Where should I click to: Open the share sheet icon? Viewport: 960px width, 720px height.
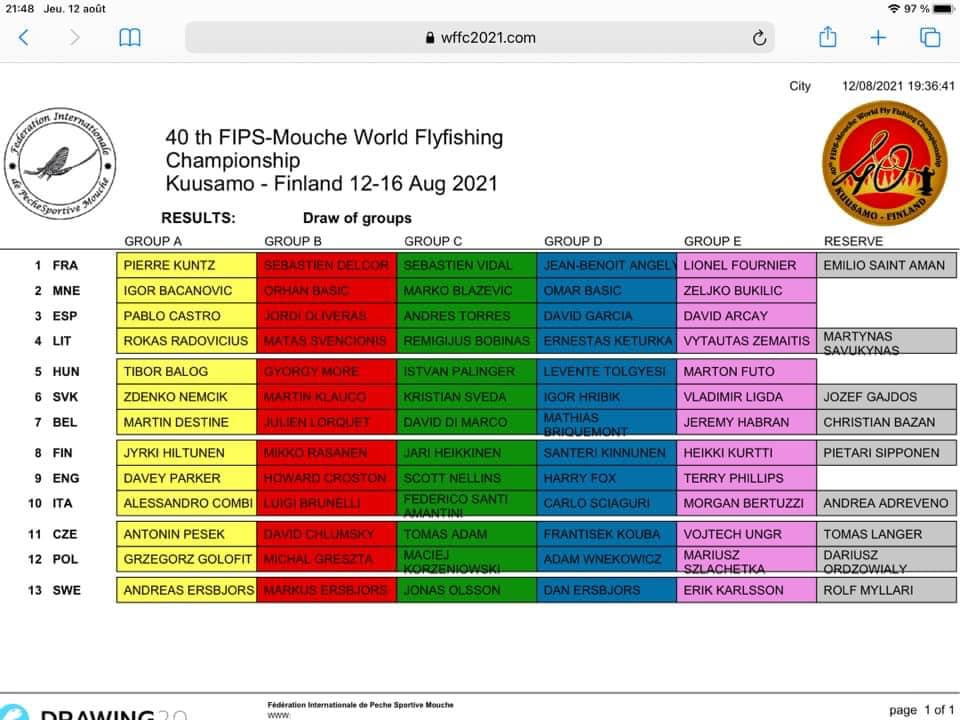coord(827,37)
